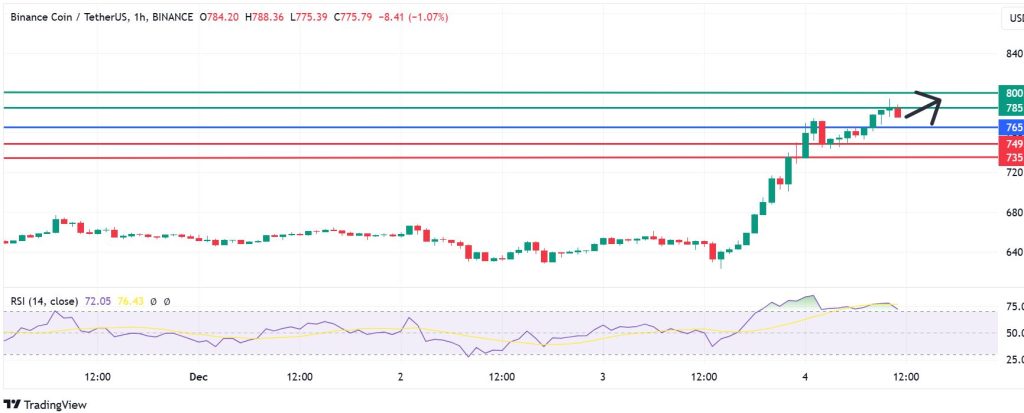The height and width of the screenshot is (413, 1024).
Task: Click the green 800 price label
Action: (x=1012, y=93)
